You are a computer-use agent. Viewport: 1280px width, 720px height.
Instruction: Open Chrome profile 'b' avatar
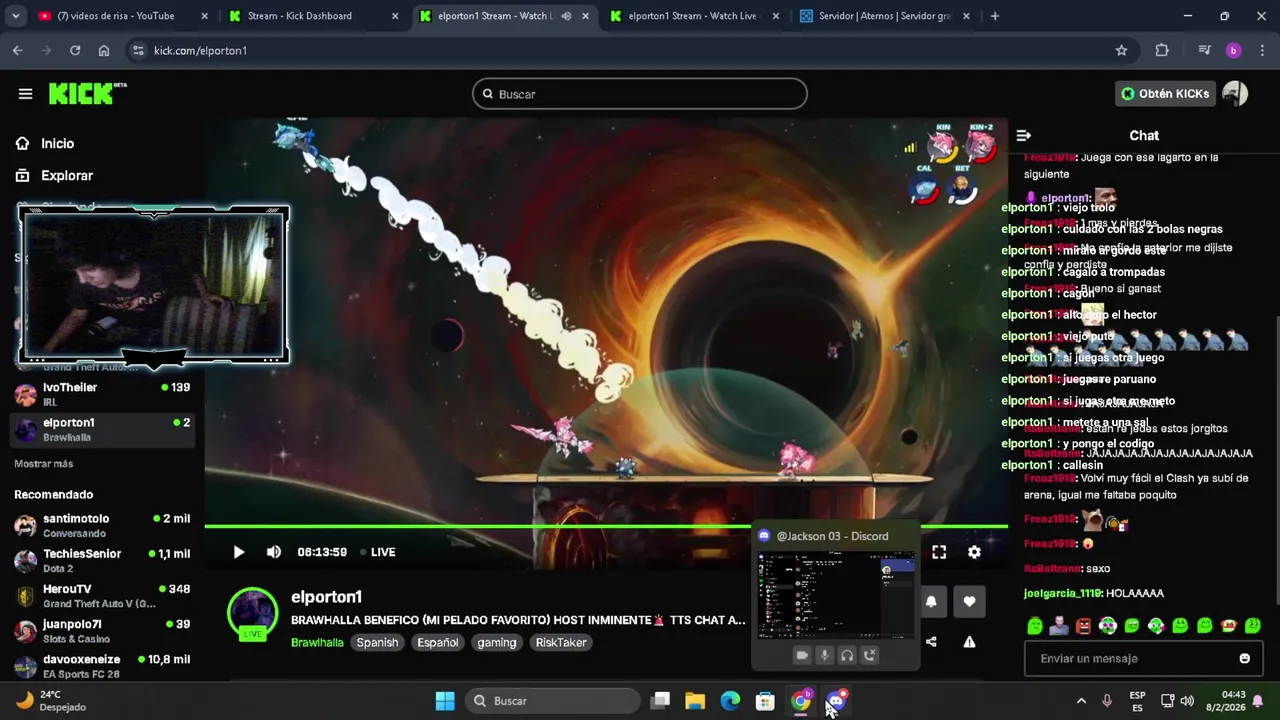click(1233, 50)
